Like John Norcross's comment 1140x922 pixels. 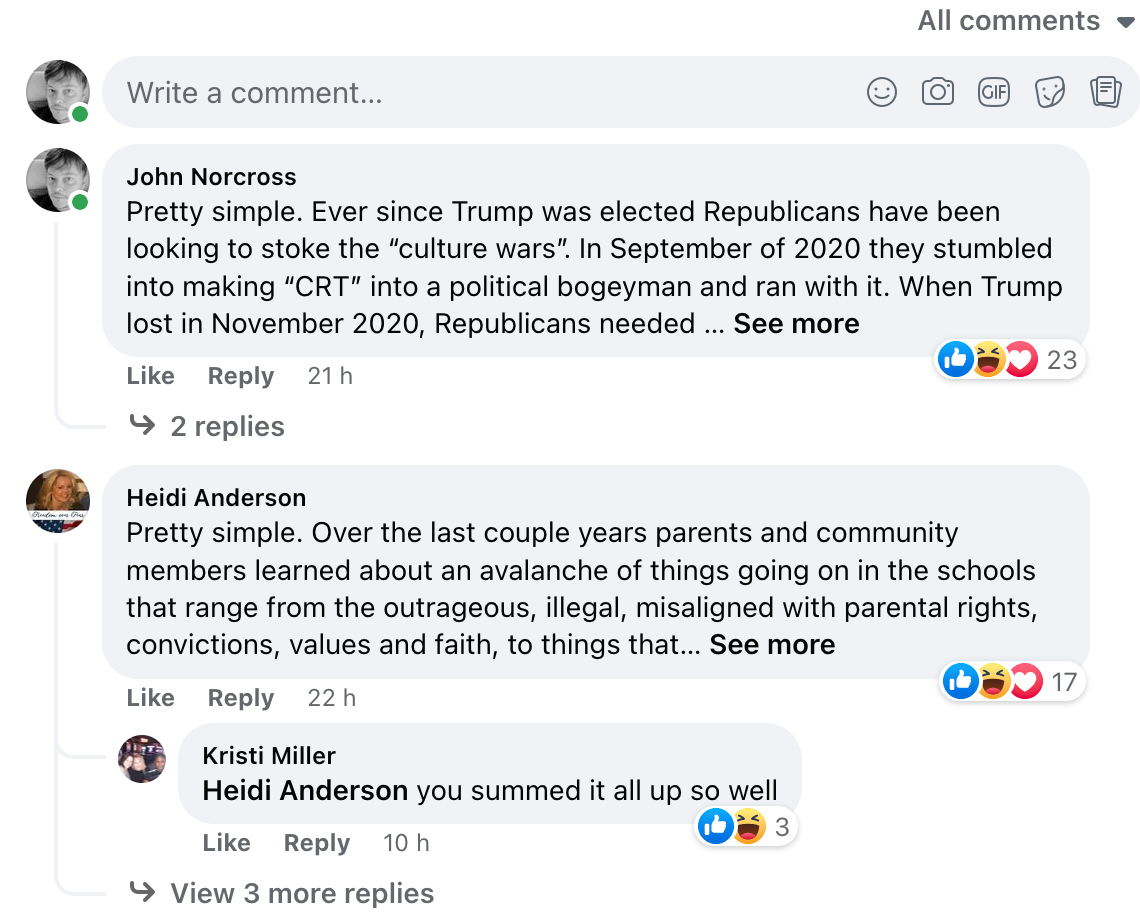[x=150, y=376]
